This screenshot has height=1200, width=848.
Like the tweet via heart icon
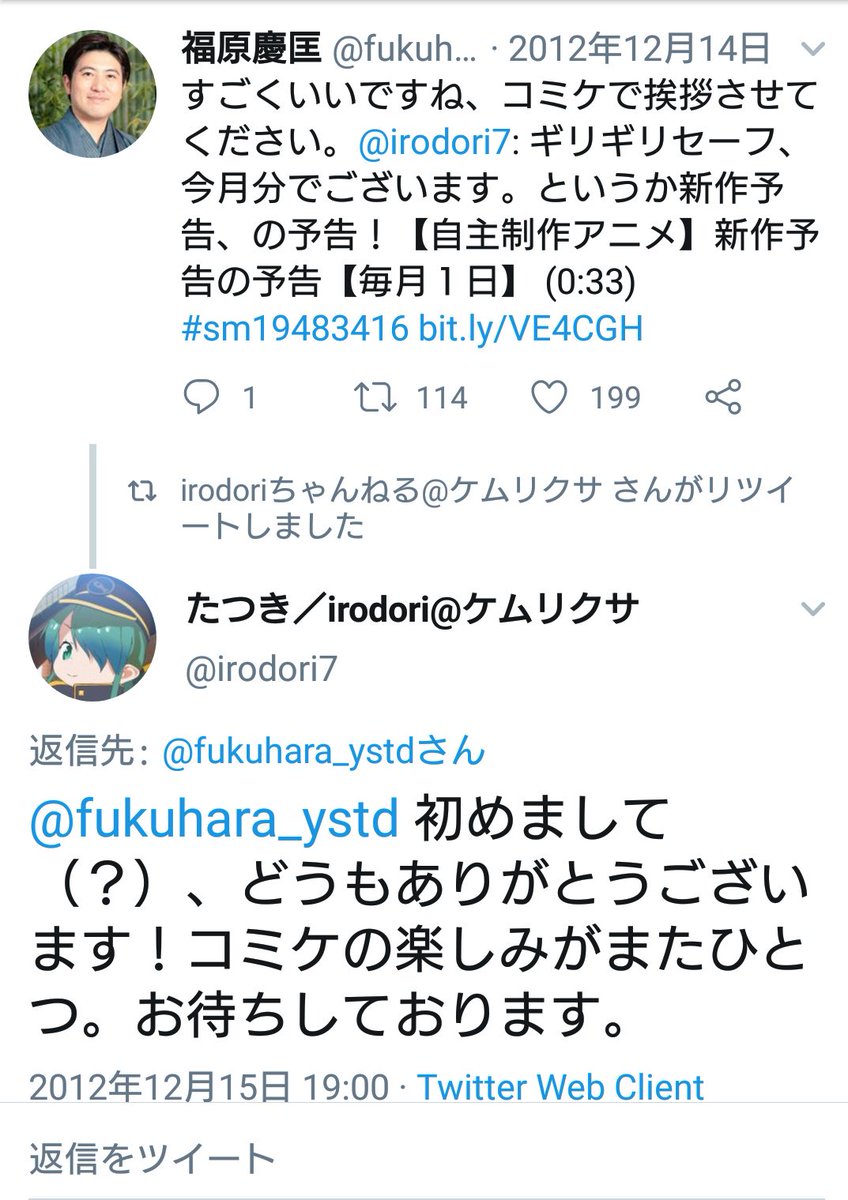[549, 397]
